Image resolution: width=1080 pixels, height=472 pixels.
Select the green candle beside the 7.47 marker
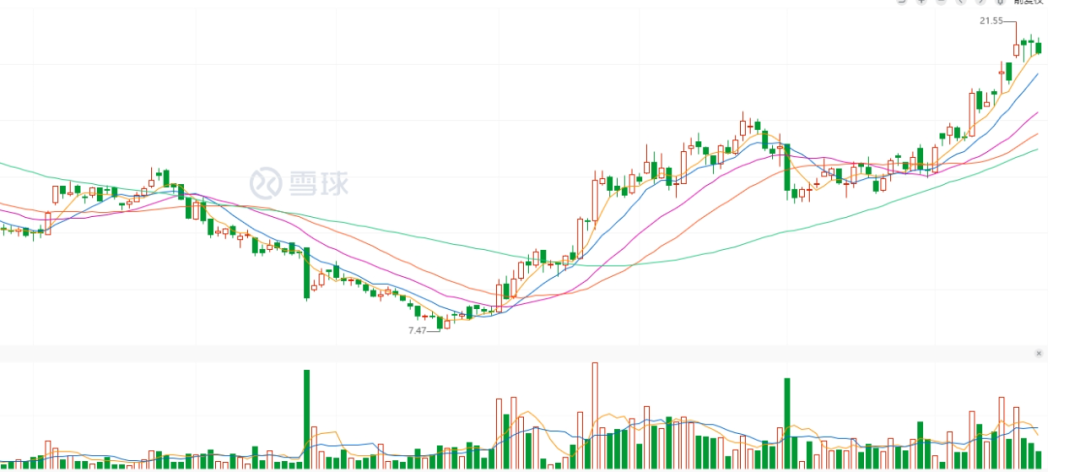(x=446, y=322)
